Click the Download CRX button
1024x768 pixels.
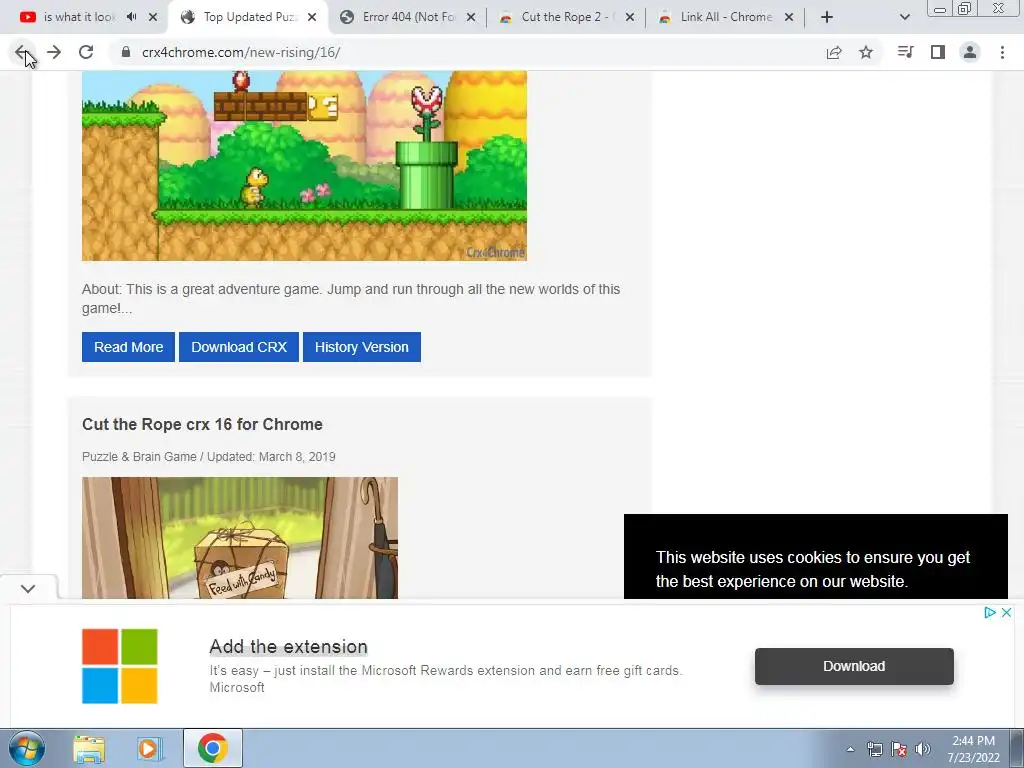point(239,347)
